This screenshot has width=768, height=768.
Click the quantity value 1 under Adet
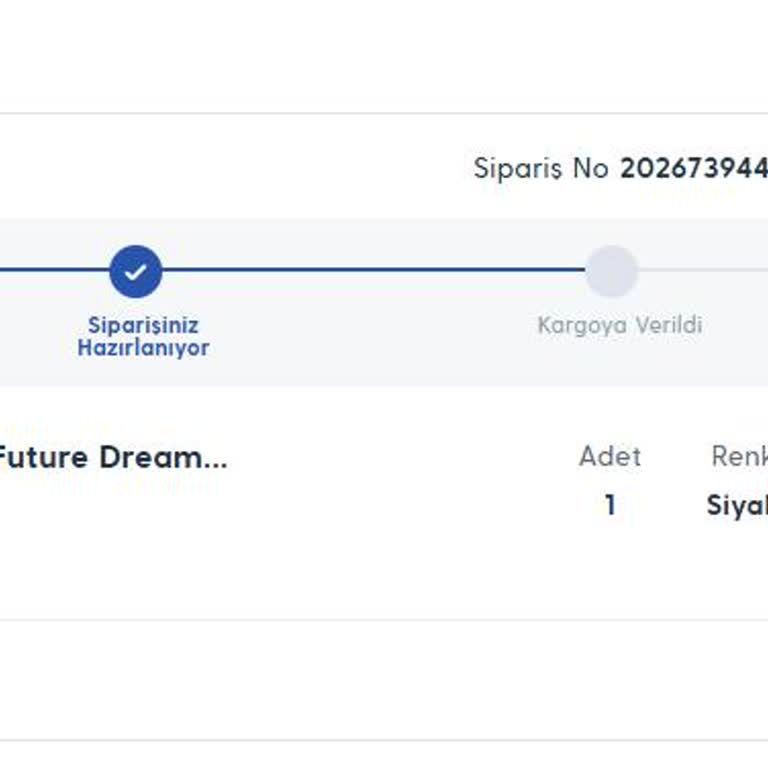(x=610, y=504)
